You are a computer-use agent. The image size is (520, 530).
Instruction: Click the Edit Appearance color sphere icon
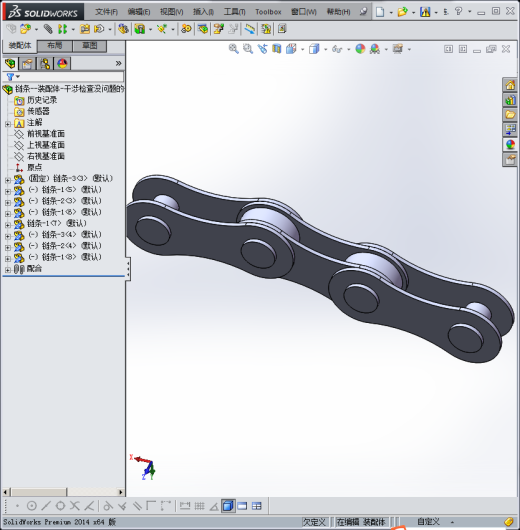point(360,49)
